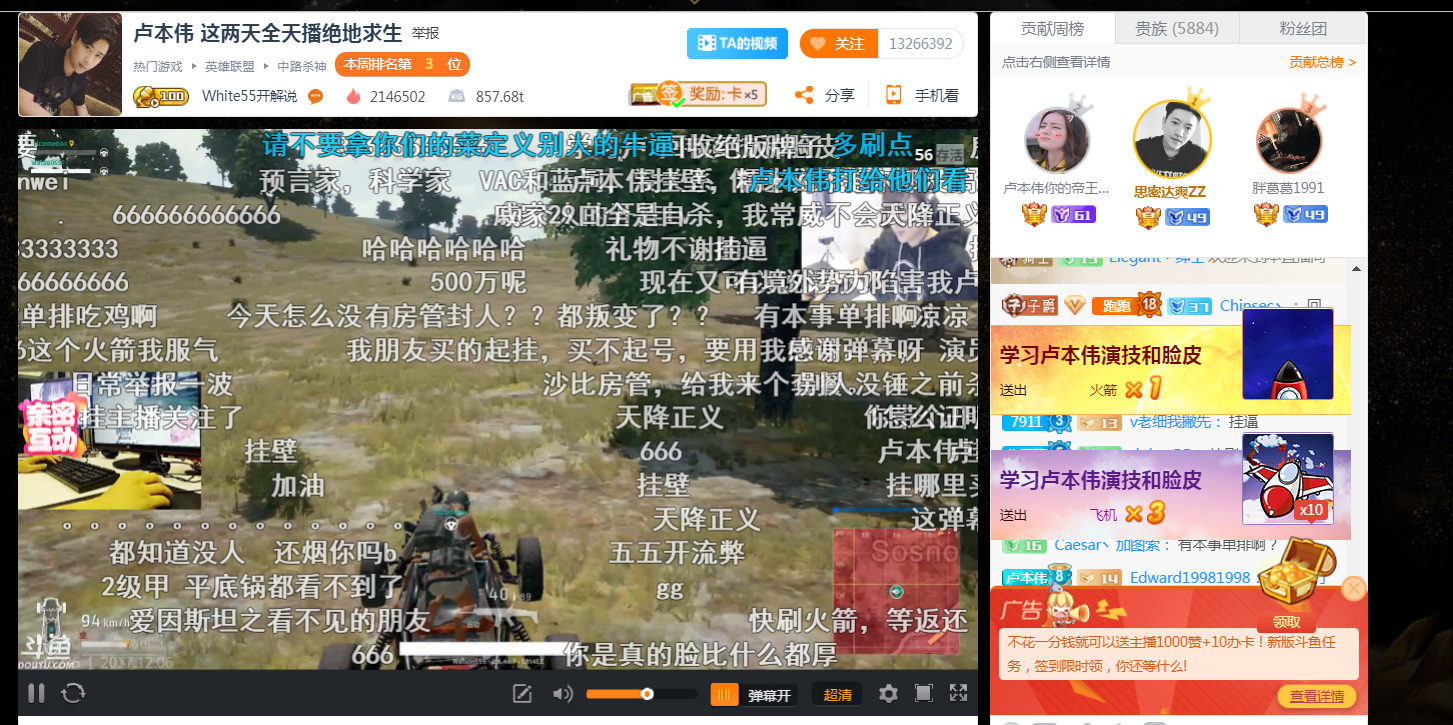Go to 英雄联盟 category
1453x725 pixels.
[x=230, y=66]
